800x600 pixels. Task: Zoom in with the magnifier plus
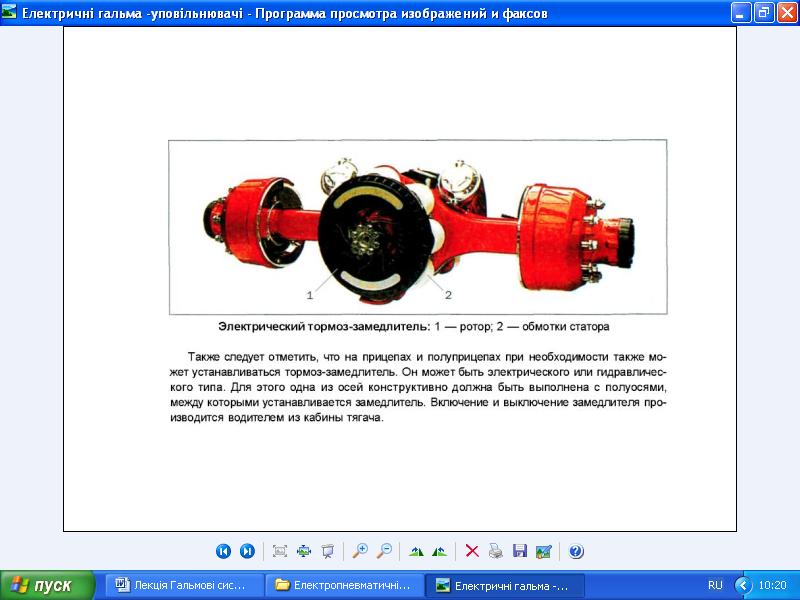[x=360, y=551]
